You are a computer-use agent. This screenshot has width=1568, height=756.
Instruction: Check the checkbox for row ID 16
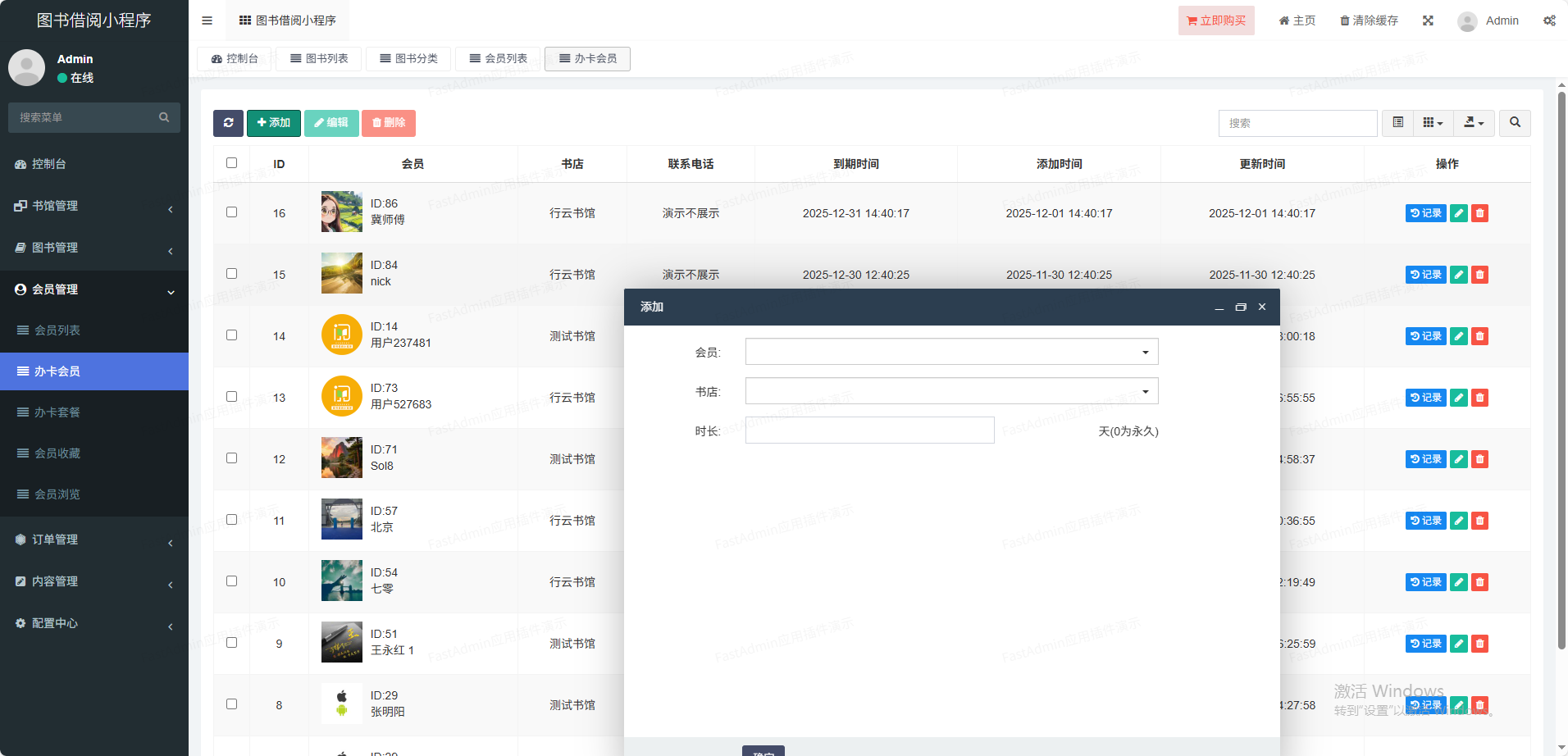point(232,212)
